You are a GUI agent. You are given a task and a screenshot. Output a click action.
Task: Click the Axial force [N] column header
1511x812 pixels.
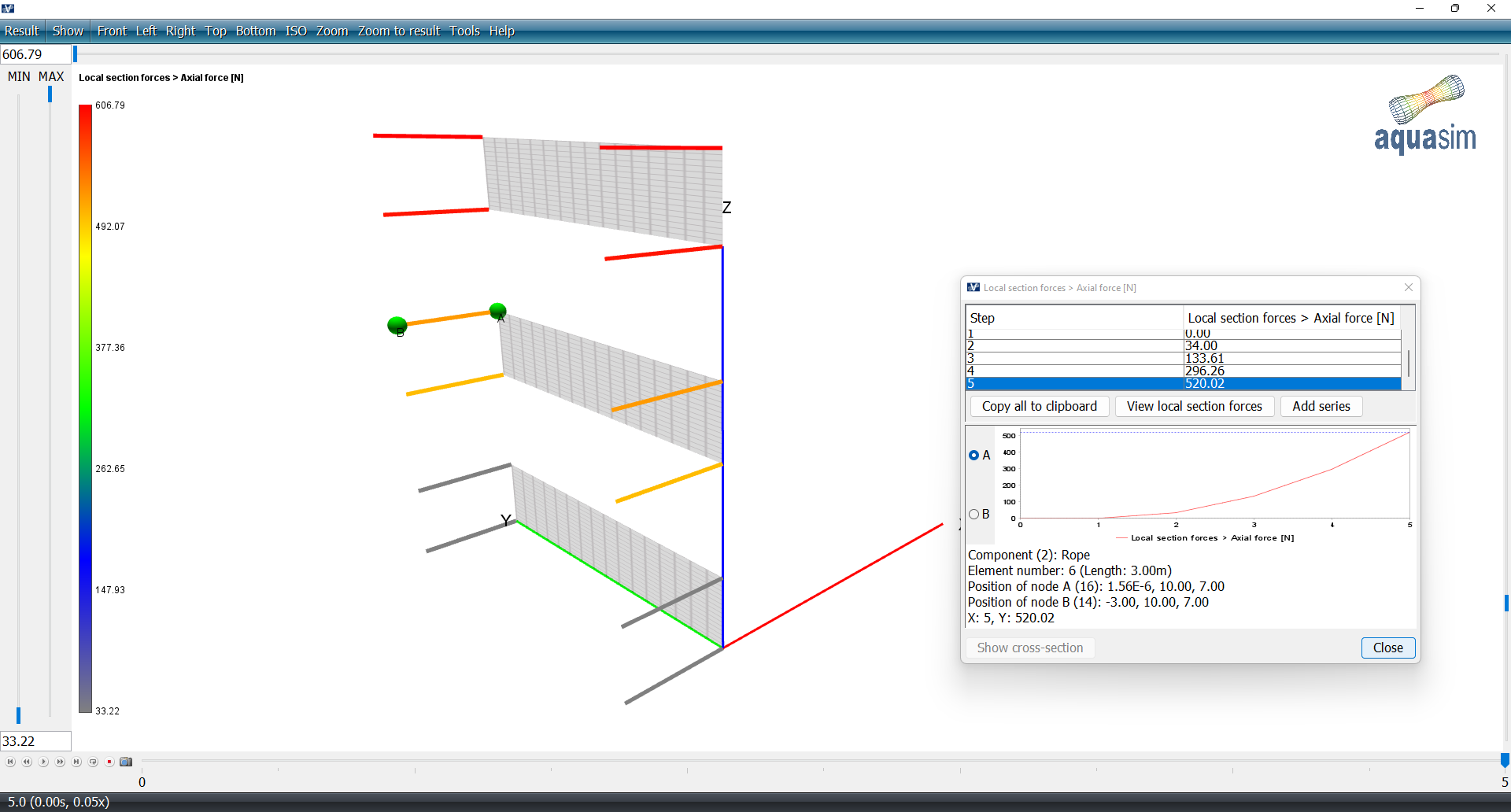coord(1291,318)
